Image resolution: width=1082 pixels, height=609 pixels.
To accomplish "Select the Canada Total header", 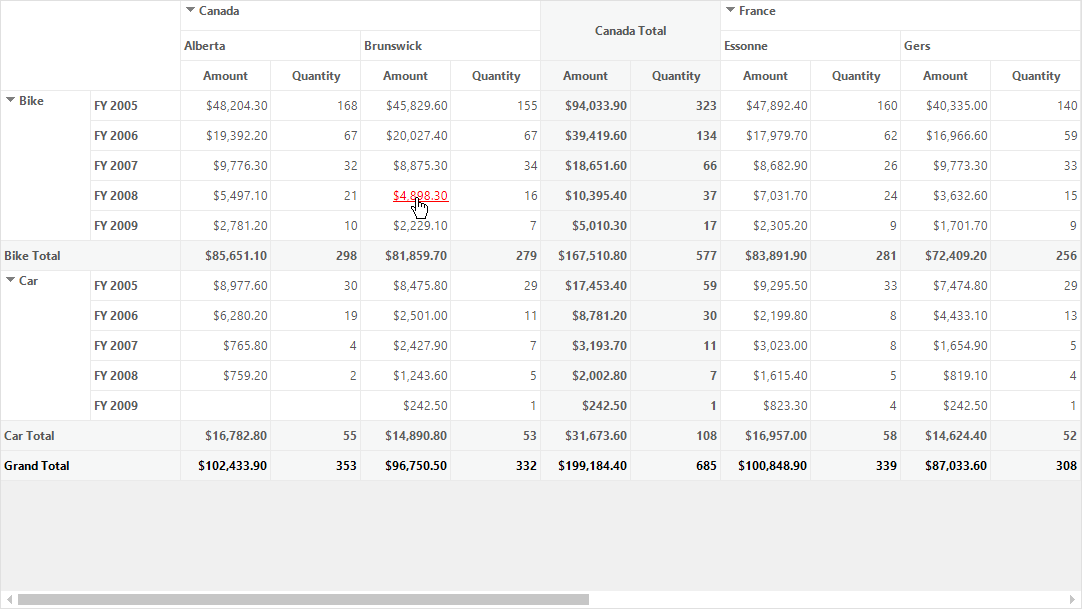I will (x=631, y=30).
